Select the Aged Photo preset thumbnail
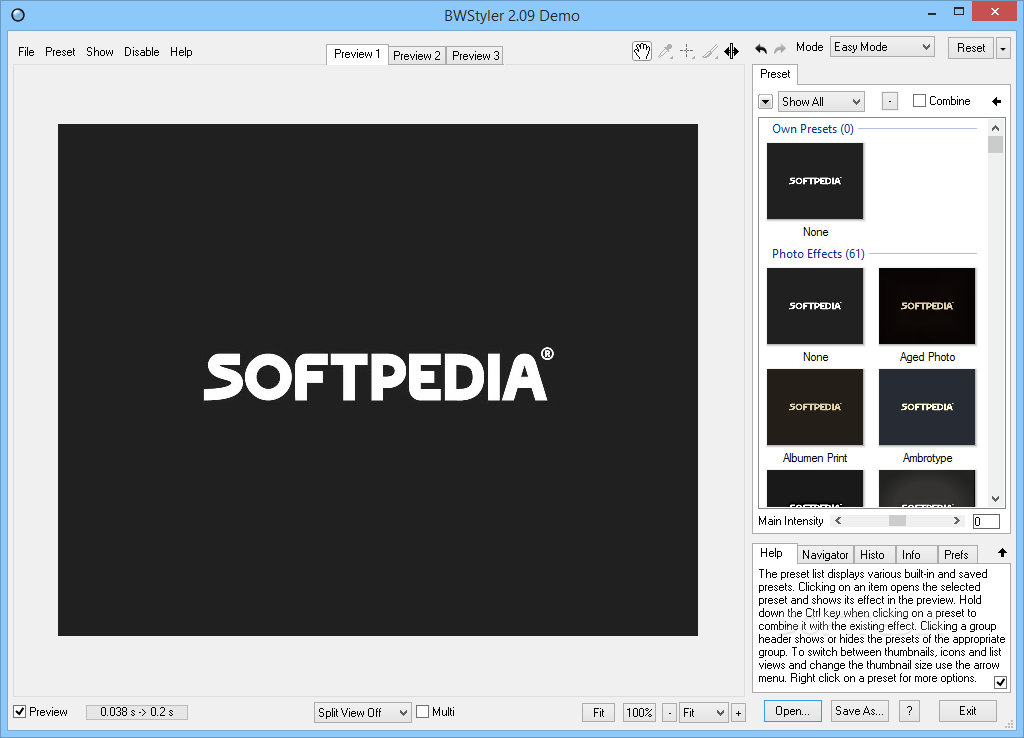The image size is (1024, 738). [x=927, y=306]
